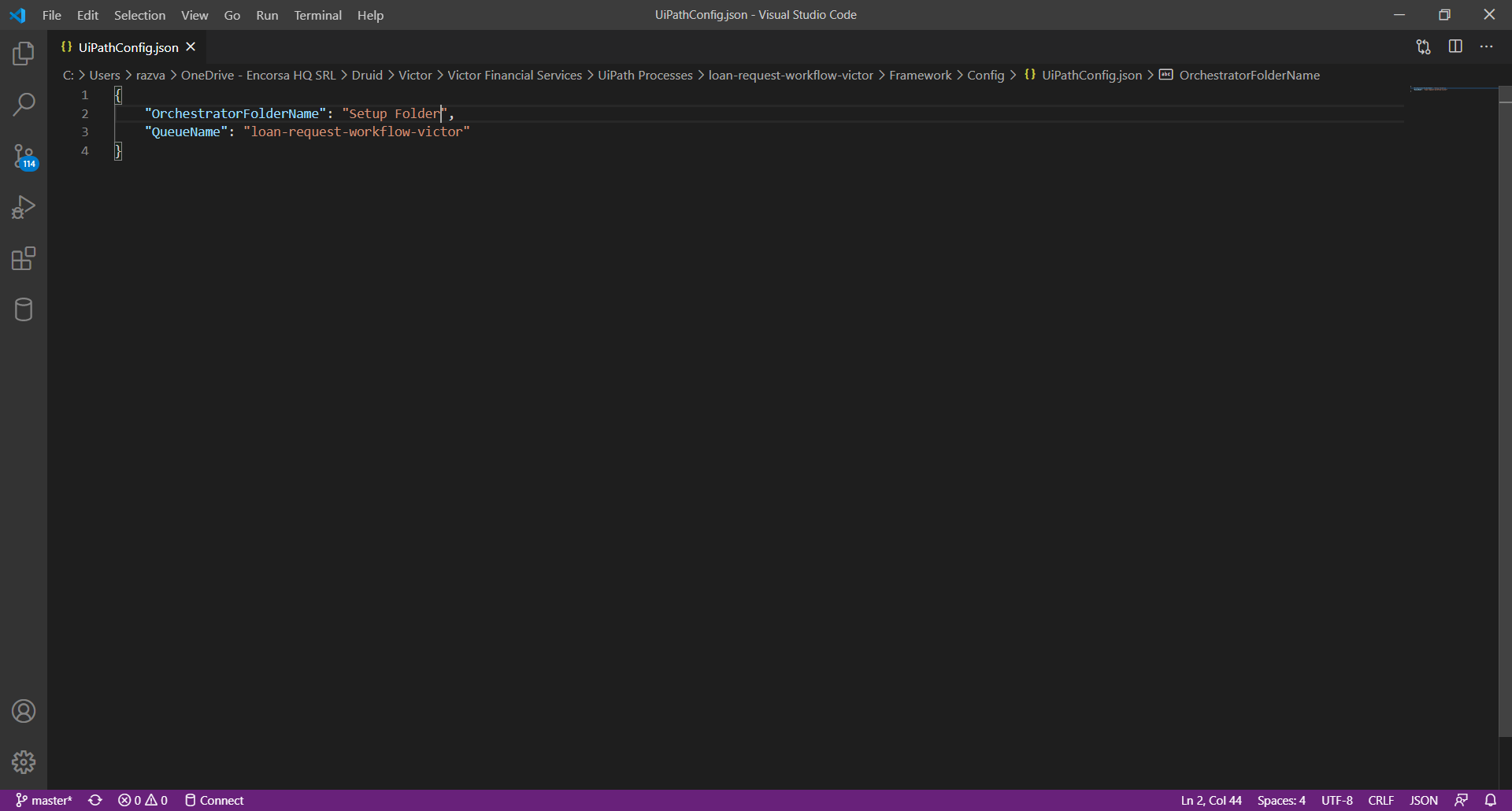Synchronize changes using the sync icon

tap(95, 800)
